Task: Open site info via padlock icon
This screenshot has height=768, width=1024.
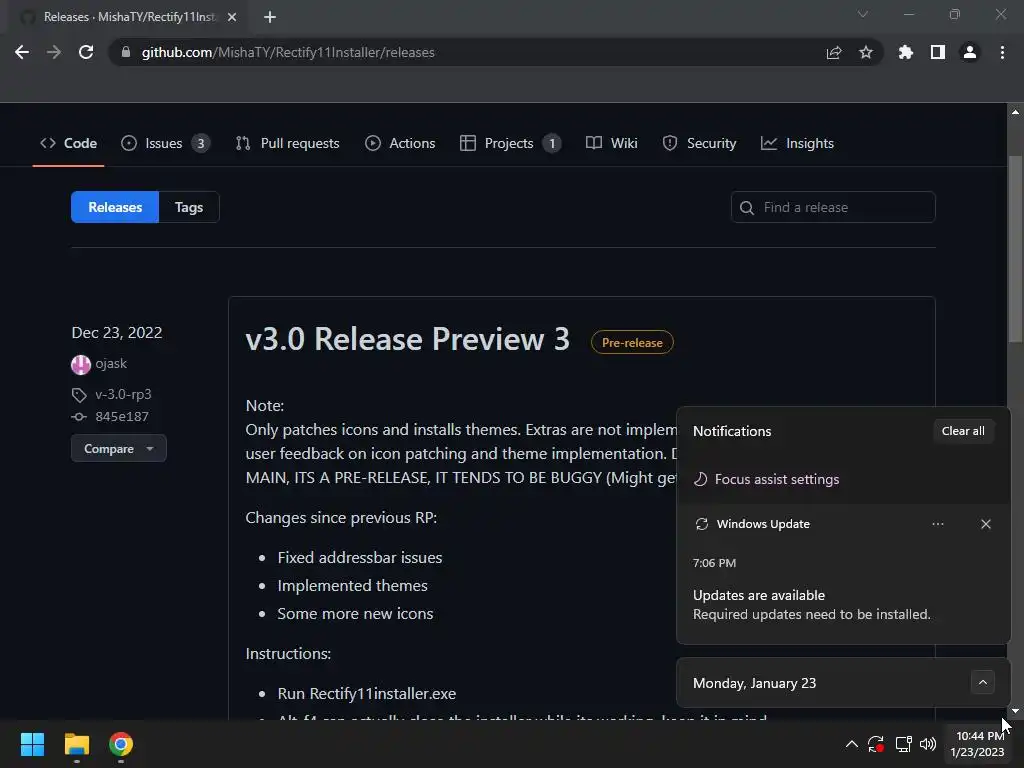Action: [126, 52]
